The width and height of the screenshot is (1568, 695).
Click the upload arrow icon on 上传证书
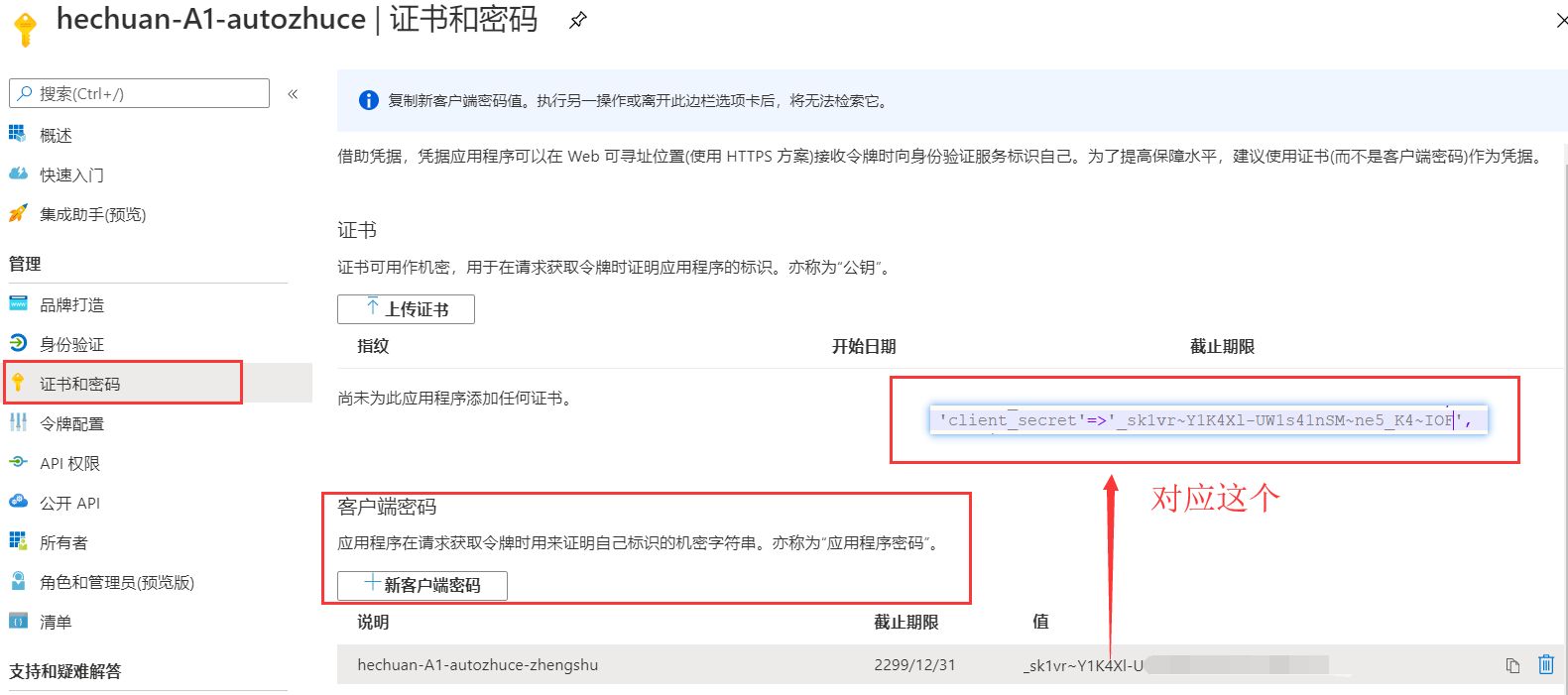coord(373,306)
